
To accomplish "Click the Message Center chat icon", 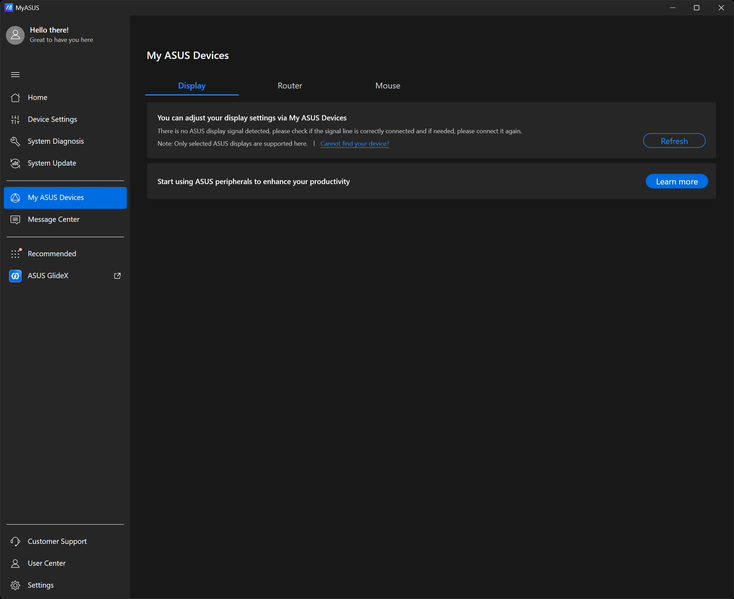I will click(15, 219).
